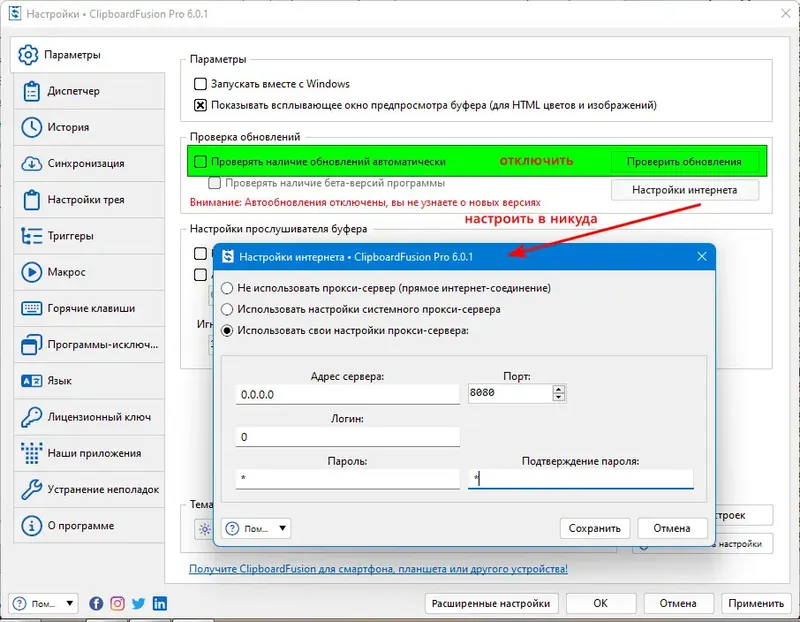Open the Триггеры section
Viewport: 800px width, 622px height.
(89, 236)
